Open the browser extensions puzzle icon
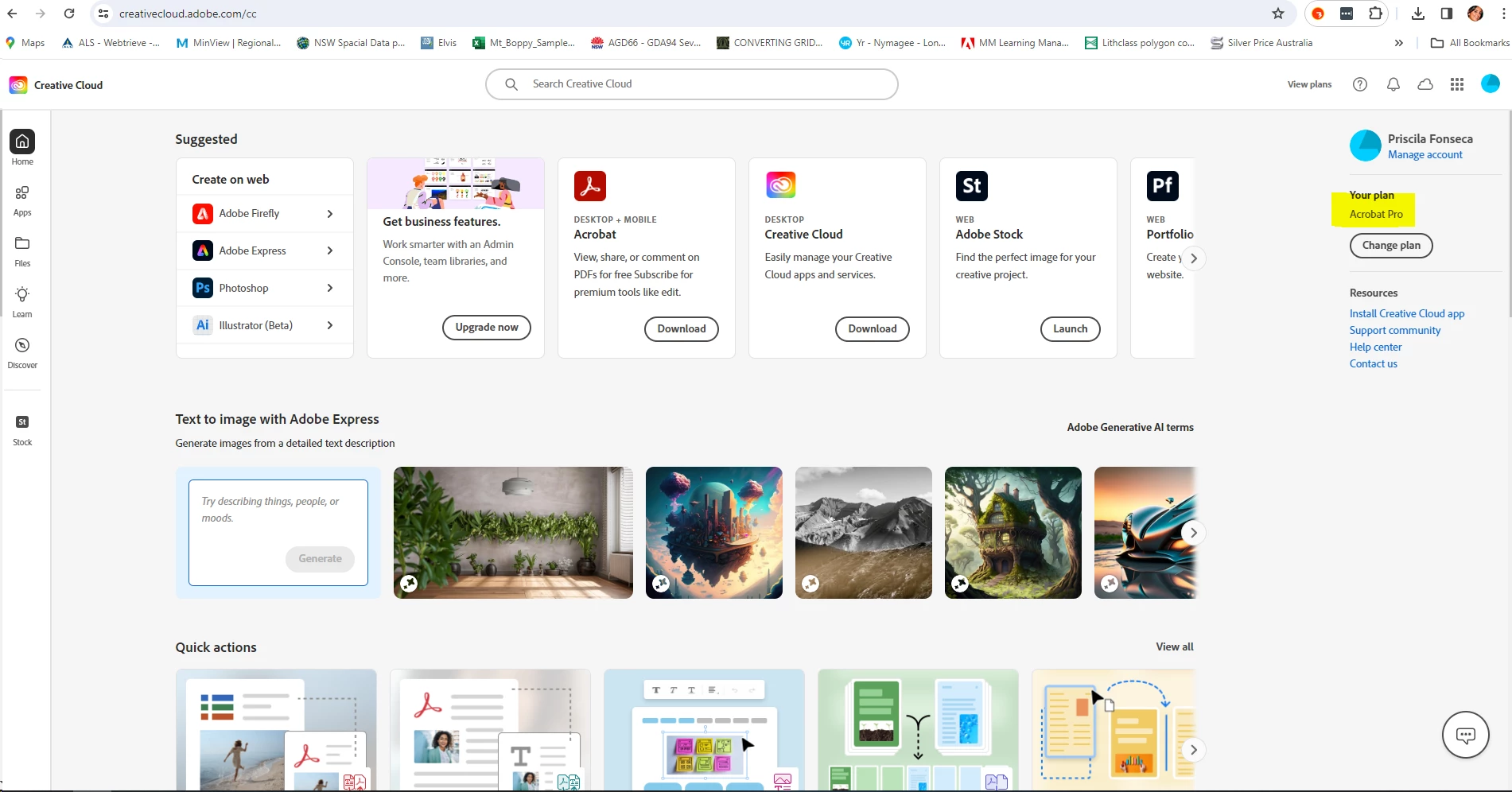Viewport: 1512px width, 792px height. click(x=1376, y=14)
